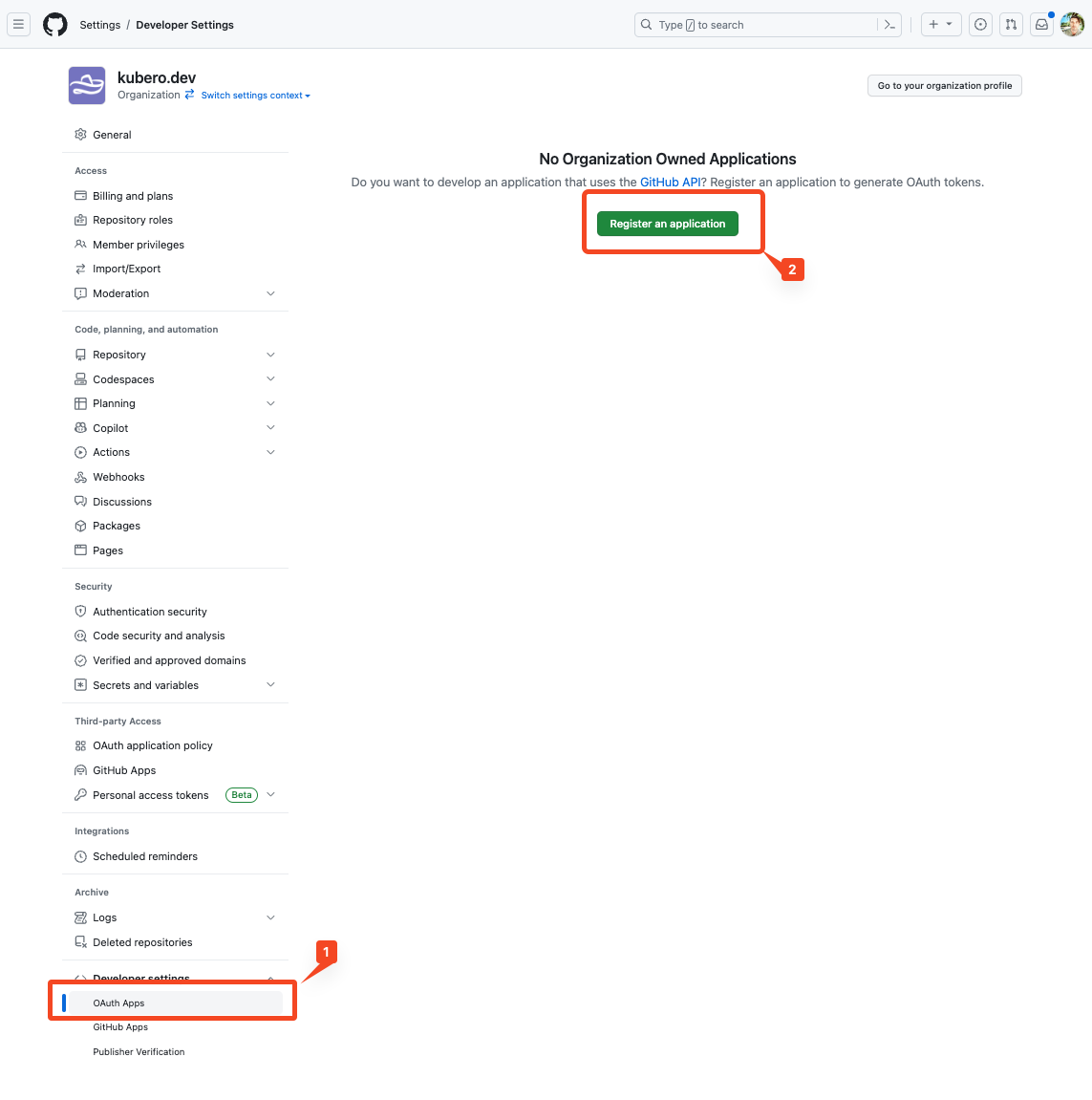Screen dimensions: 1092x1100
Task: Open the user avatar menu
Action: click(x=1072, y=25)
